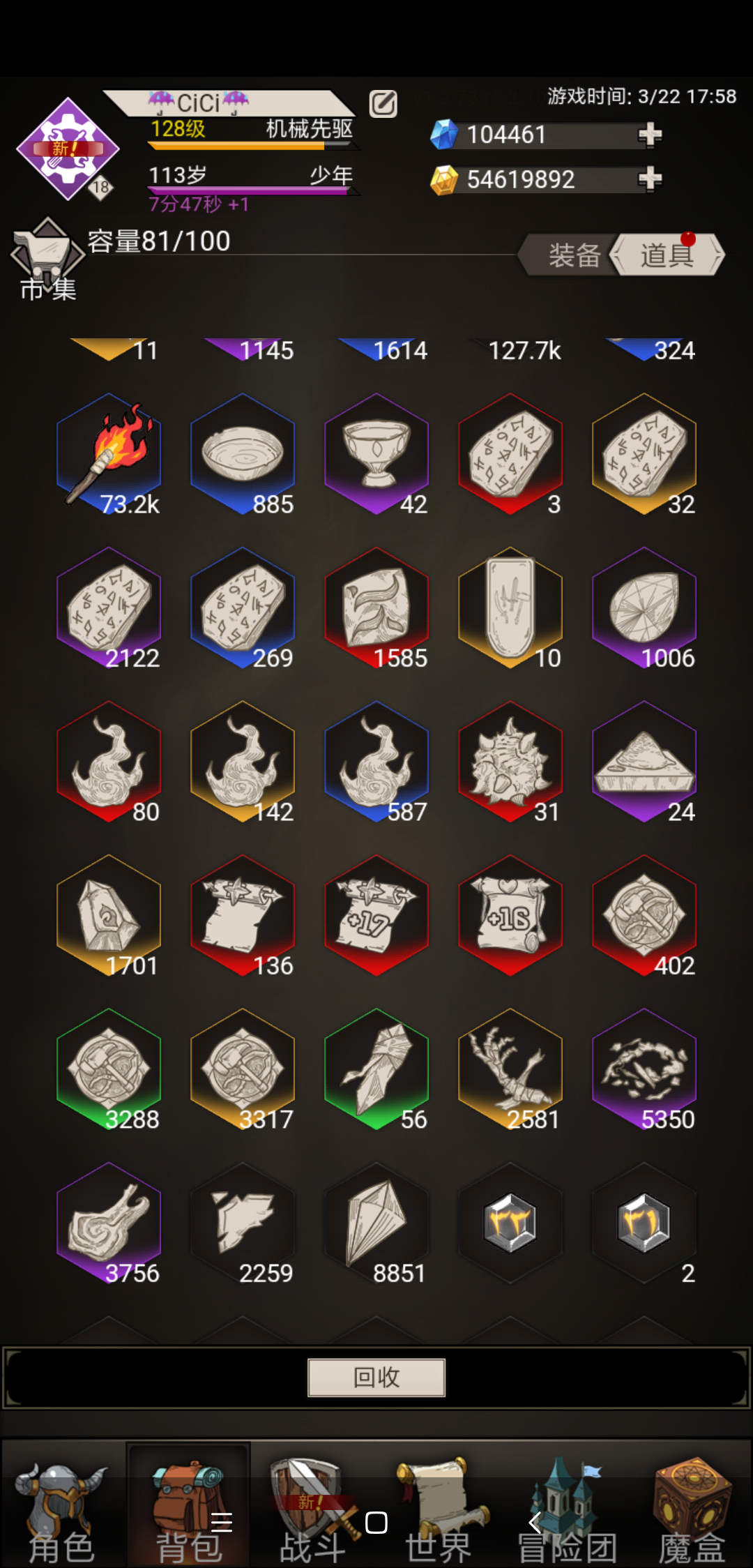Open the market cart icon
The image size is (753, 1568).
[x=47, y=258]
